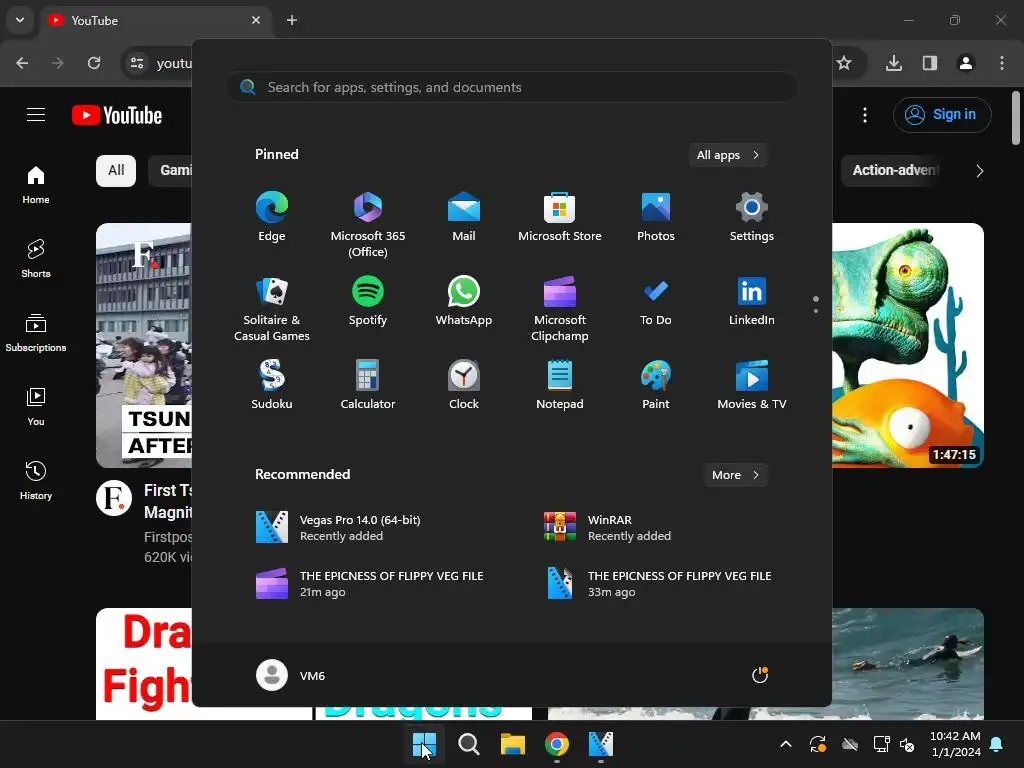Viewport: 1024px width, 768px height.
Task: Open WhatsApp pinned app
Action: click(x=464, y=301)
